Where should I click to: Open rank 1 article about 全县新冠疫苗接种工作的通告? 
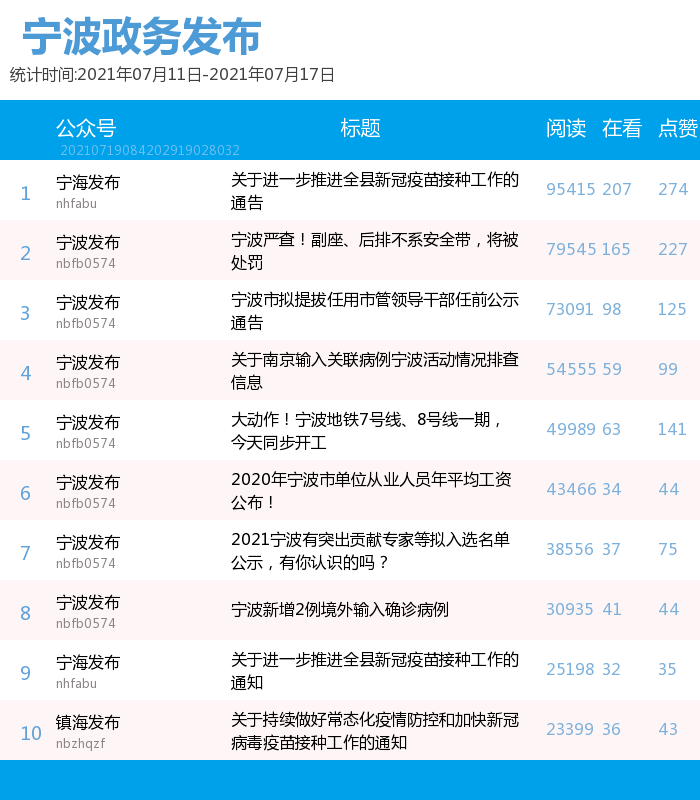pos(375,191)
